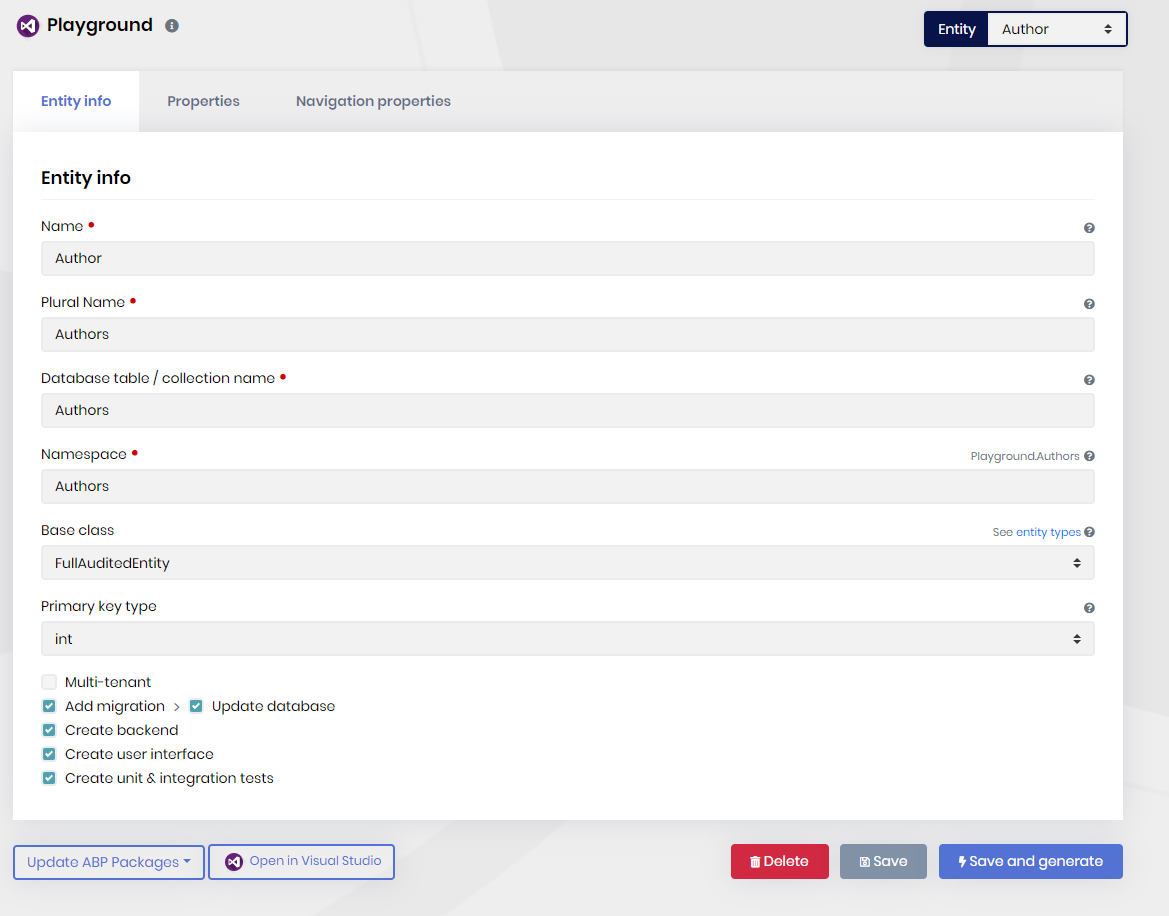Click help icon for Database table name

1089,380
